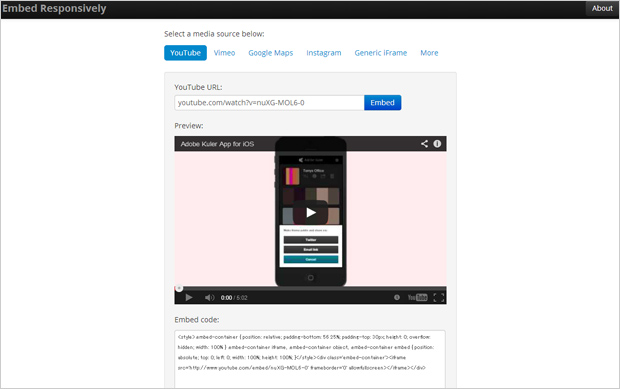The height and width of the screenshot is (389, 620).
Task: Open the More media sources tab
Action: point(429,53)
